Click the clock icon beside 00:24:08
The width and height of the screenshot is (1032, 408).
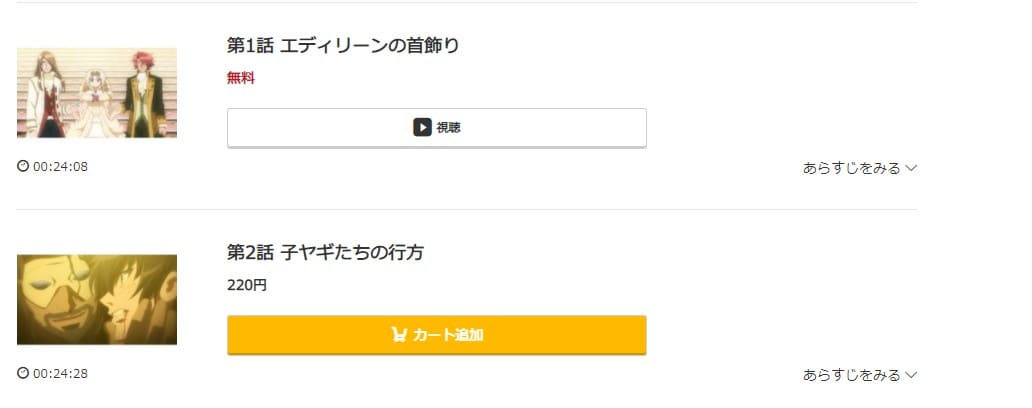(23, 166)
